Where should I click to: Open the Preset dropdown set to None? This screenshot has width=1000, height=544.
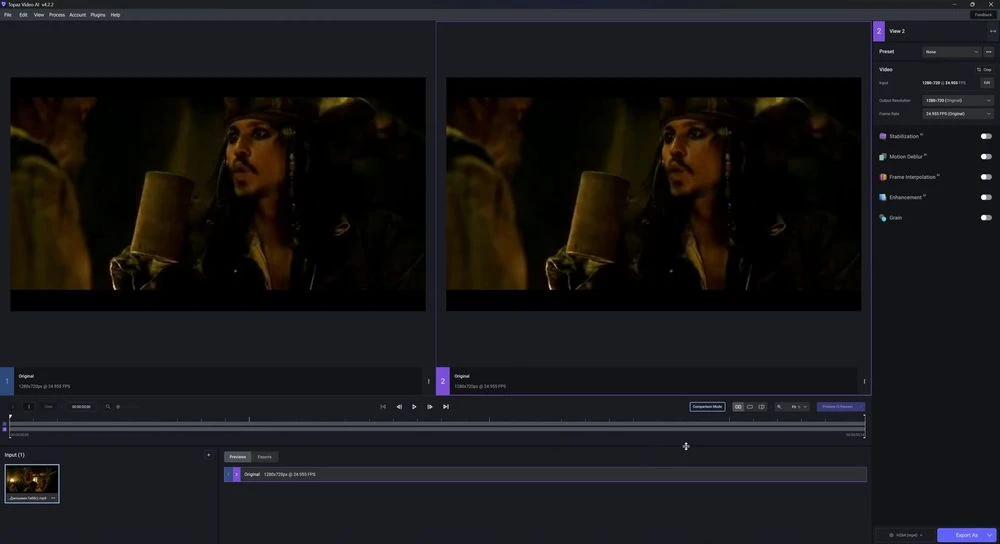tap(952, 52)
